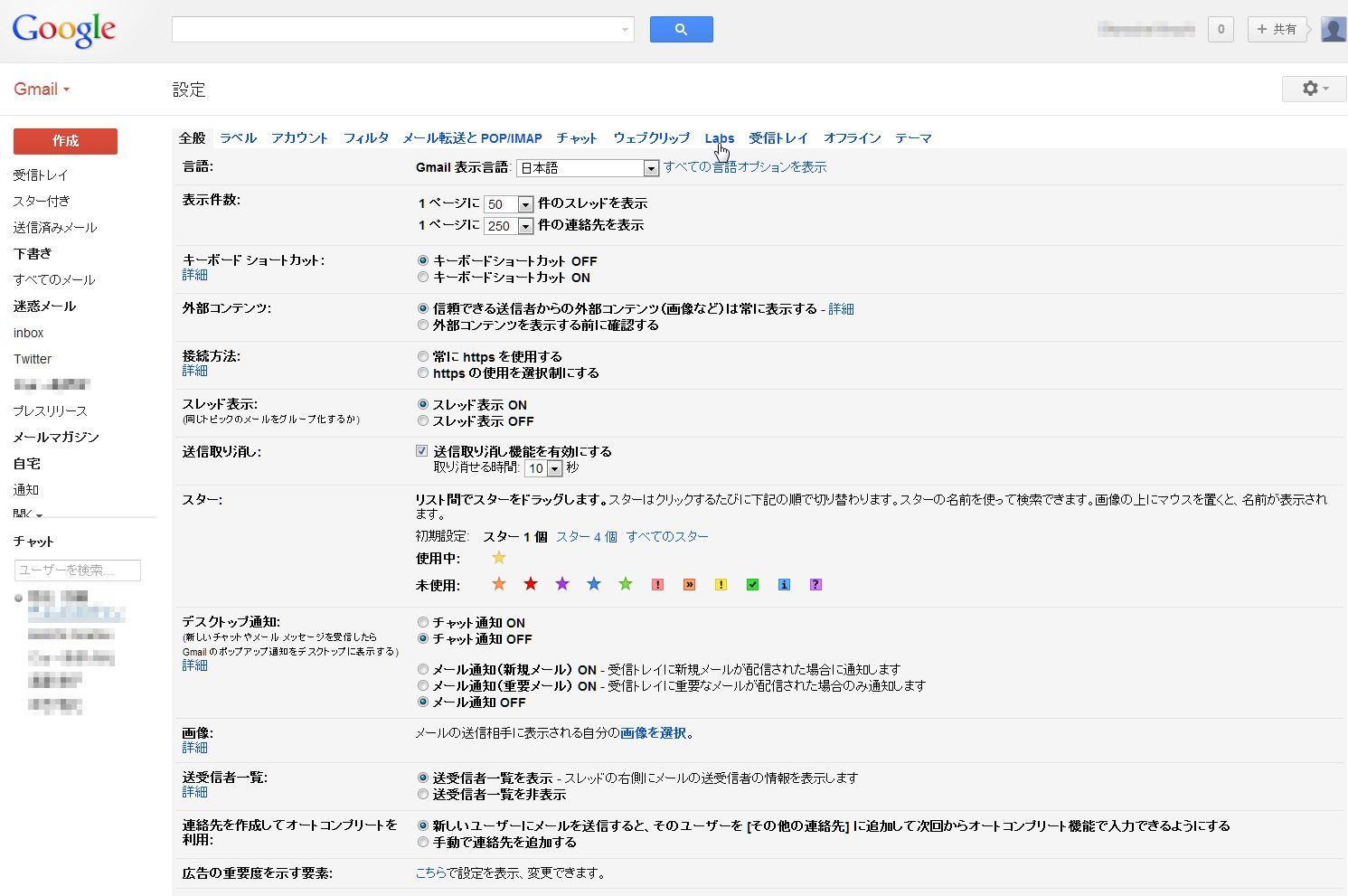Open the メール転送と POP/IMAP tab
The height and width of the screenshot is (896, 1348).
coord(472,137)
